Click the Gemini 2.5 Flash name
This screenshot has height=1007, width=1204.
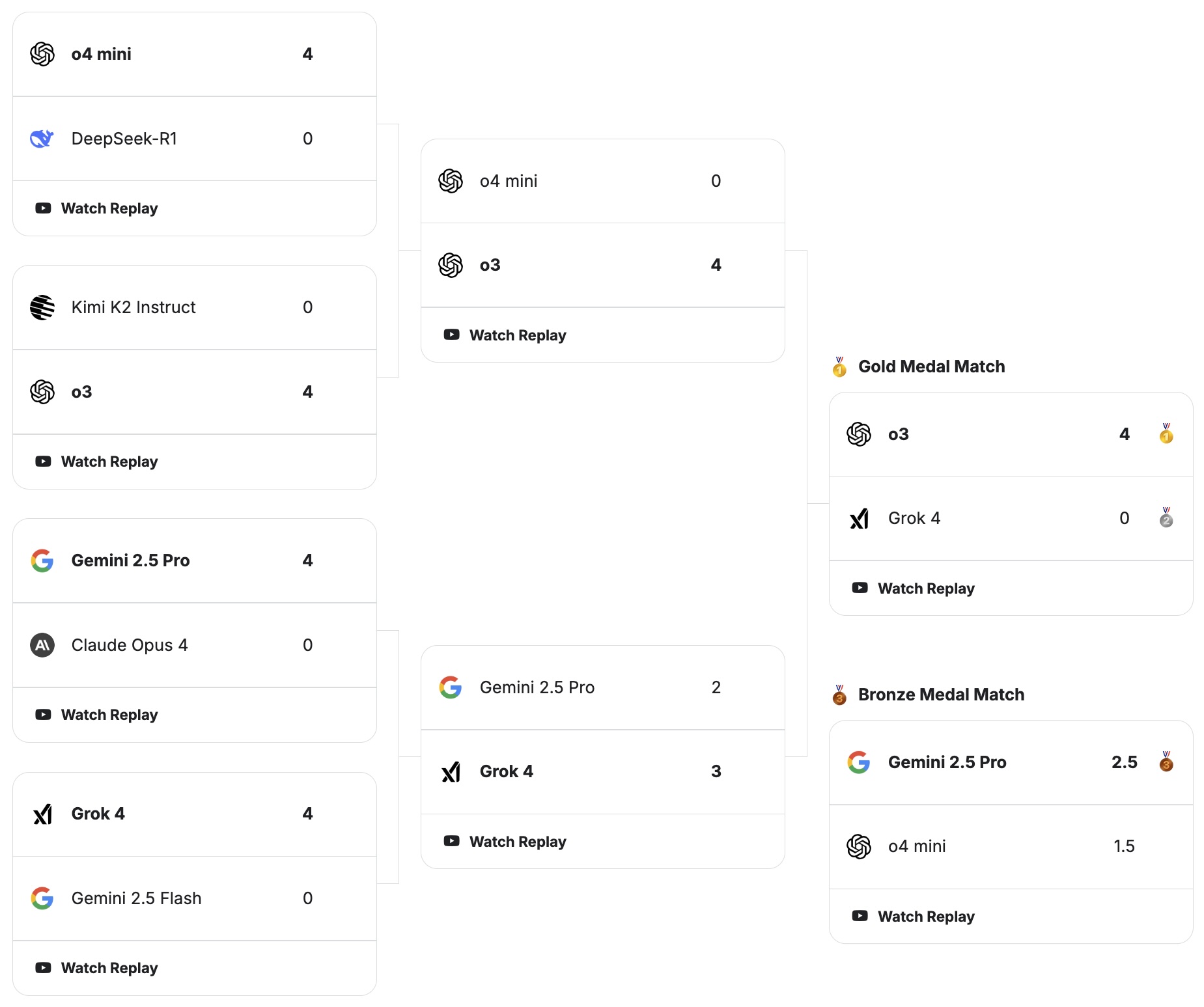coord(137,898)
